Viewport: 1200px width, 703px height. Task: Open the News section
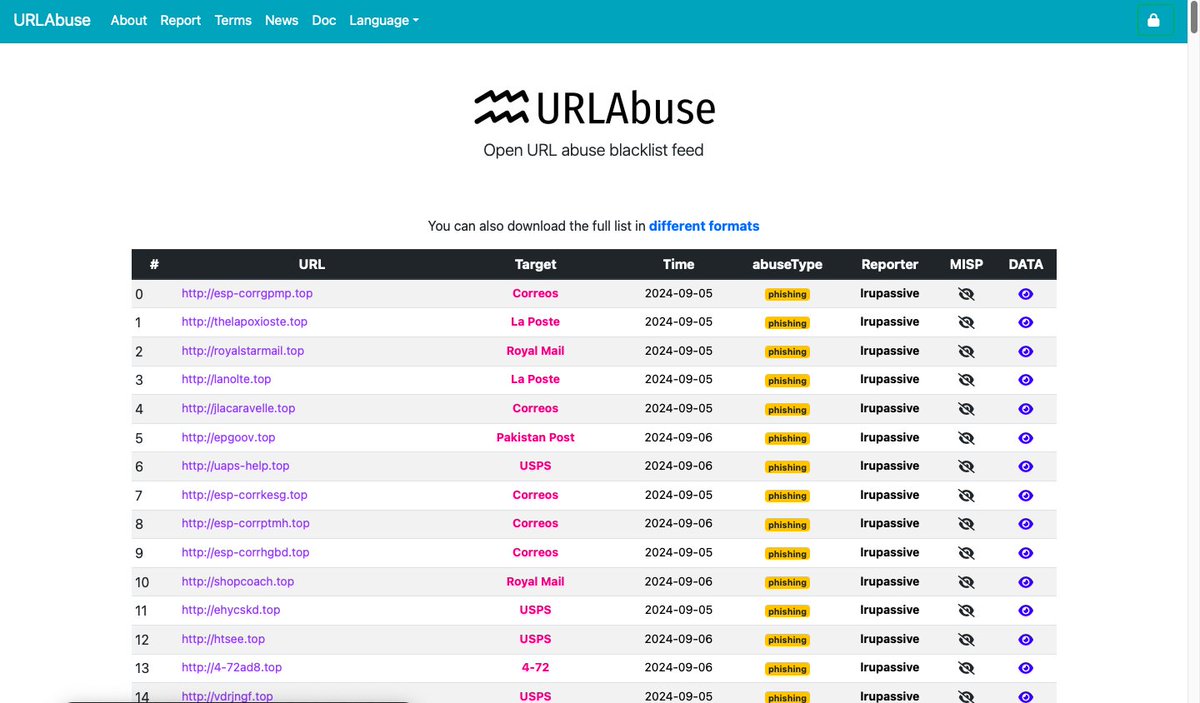[281, 20]
